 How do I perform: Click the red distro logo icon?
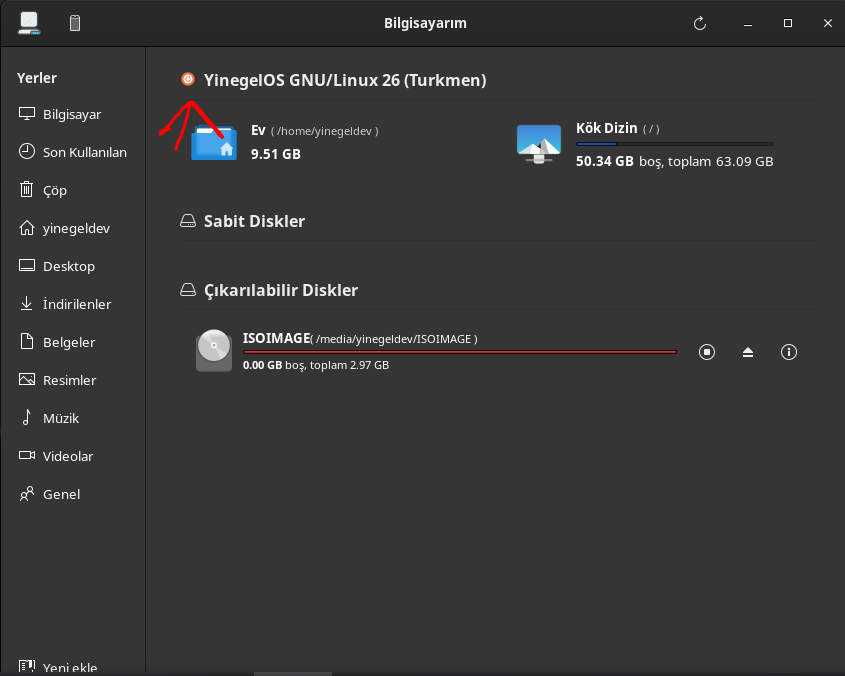[187, 80]
